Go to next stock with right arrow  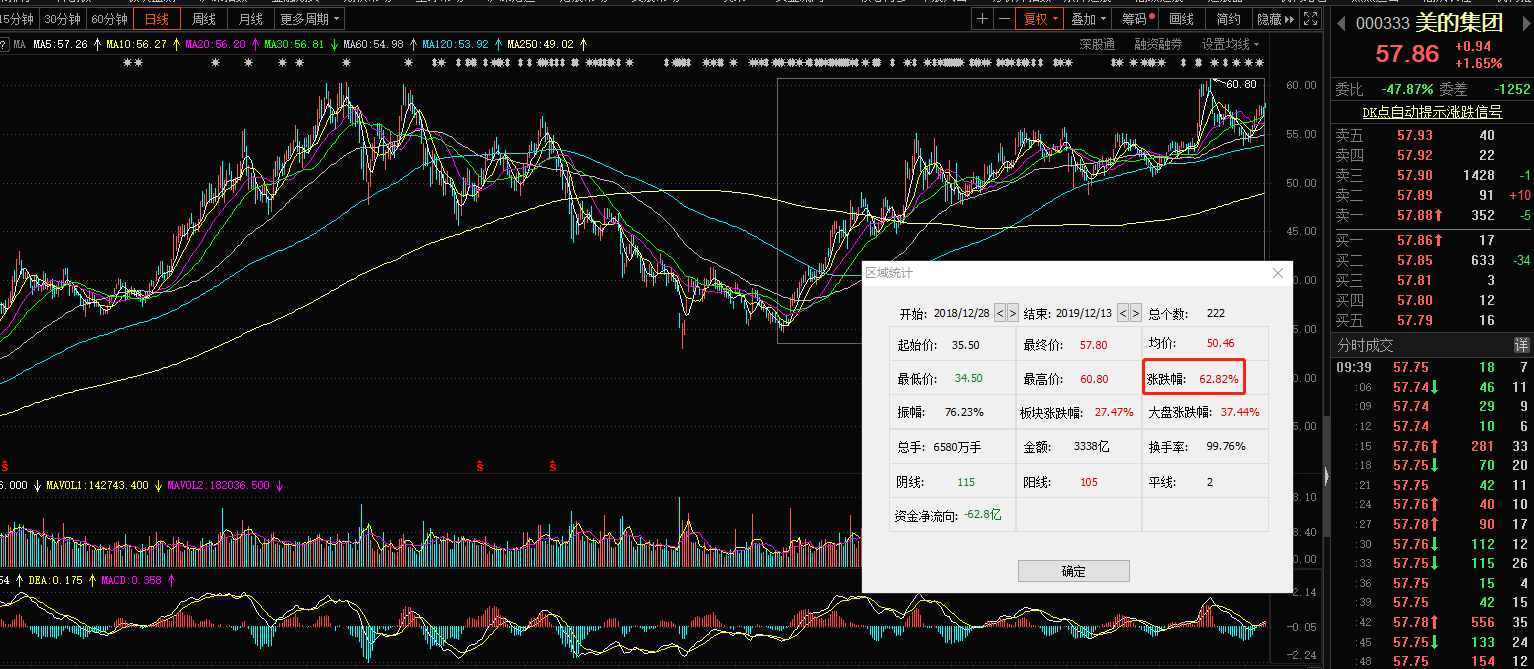tap(1527, 22)
